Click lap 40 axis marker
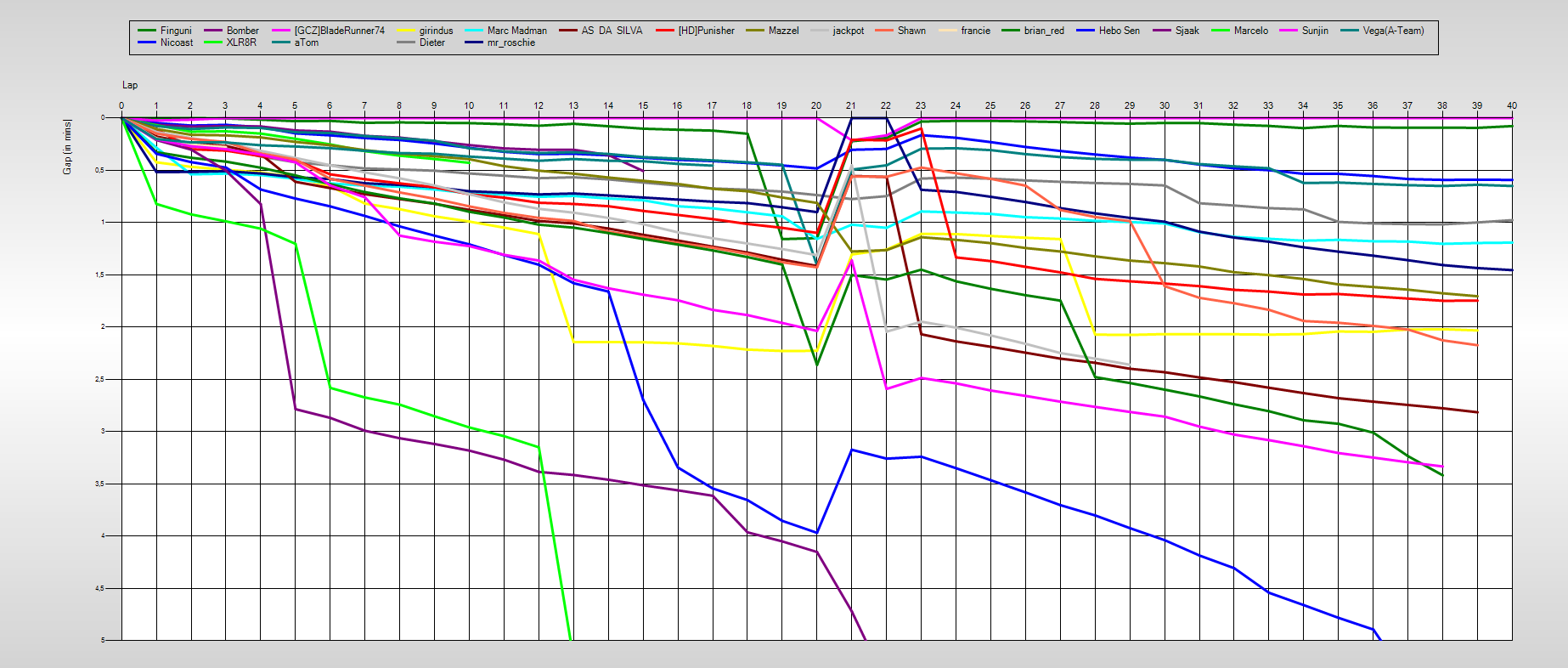 pos(1511,105)
